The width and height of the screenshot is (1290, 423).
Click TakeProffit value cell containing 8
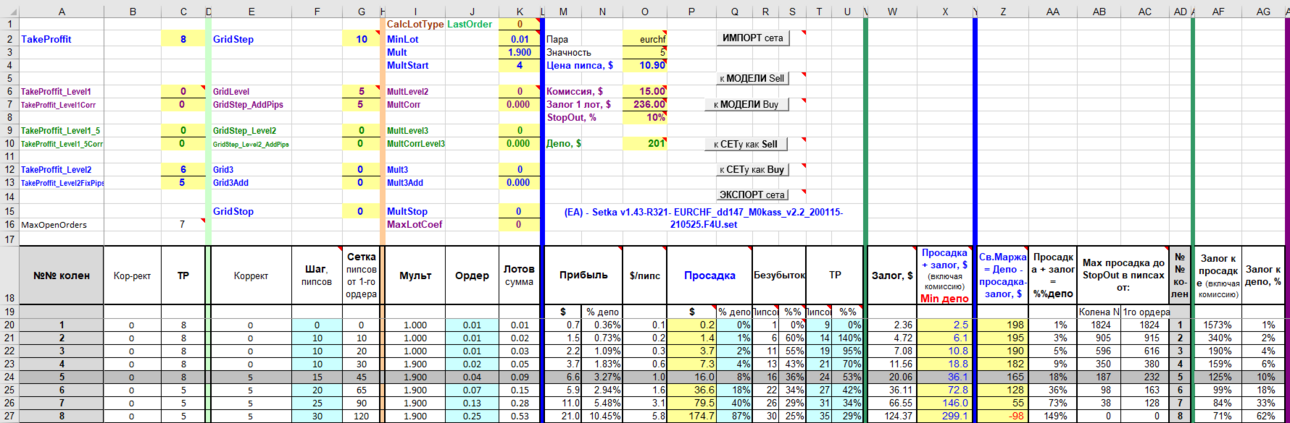(x=183, y=39)
